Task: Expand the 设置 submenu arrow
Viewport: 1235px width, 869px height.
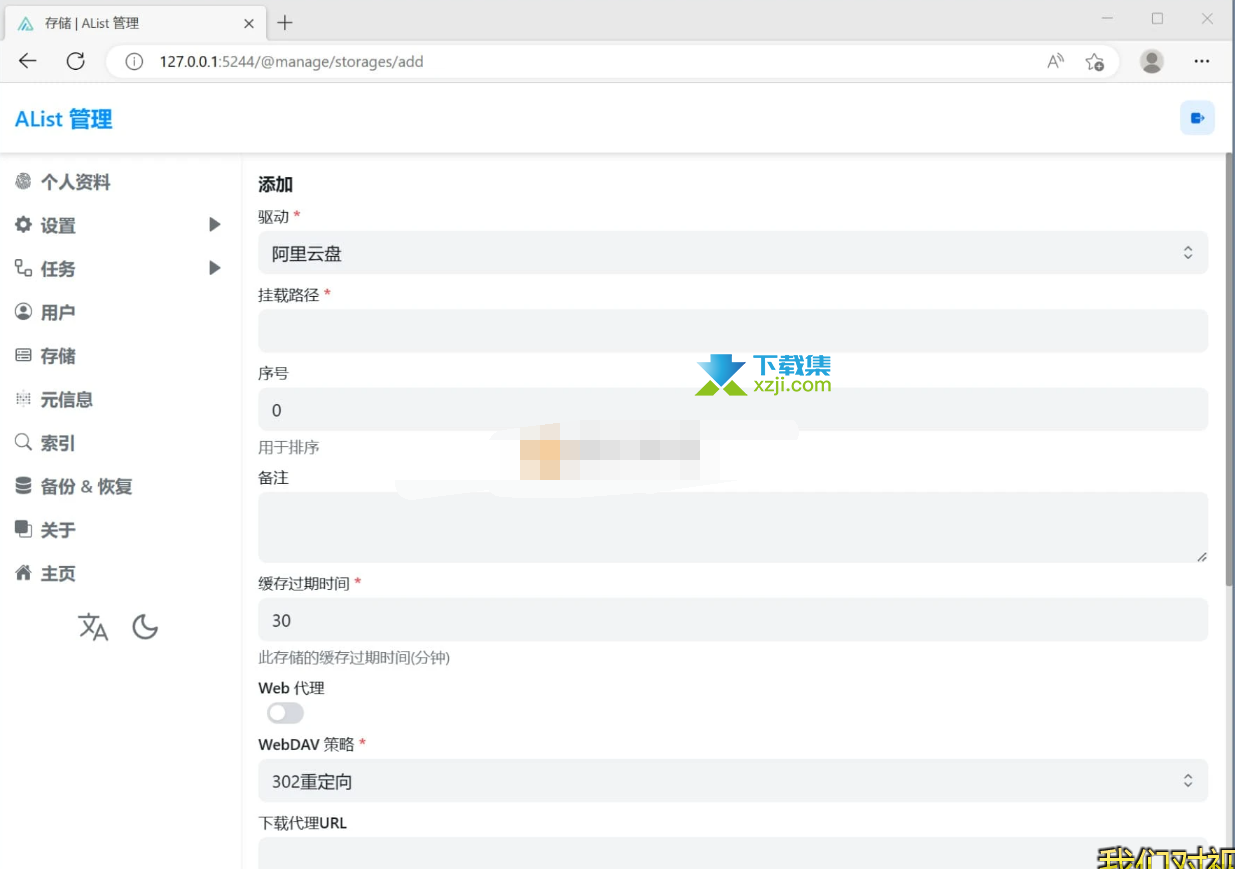Action: click(214, 225)
